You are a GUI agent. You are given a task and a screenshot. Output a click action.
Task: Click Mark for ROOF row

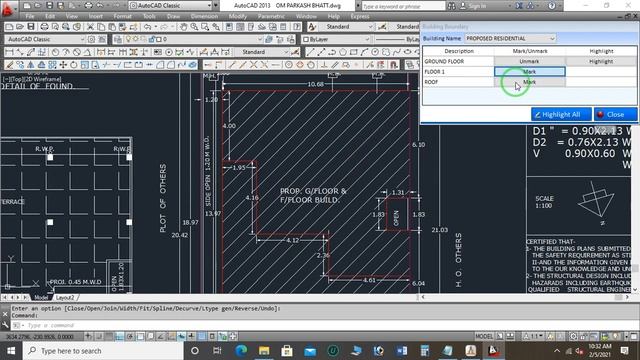(x=529, y=82)
